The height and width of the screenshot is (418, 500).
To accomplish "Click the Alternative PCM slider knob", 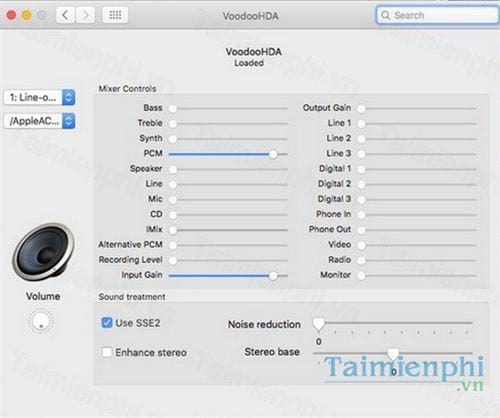I will pos(173,245).
